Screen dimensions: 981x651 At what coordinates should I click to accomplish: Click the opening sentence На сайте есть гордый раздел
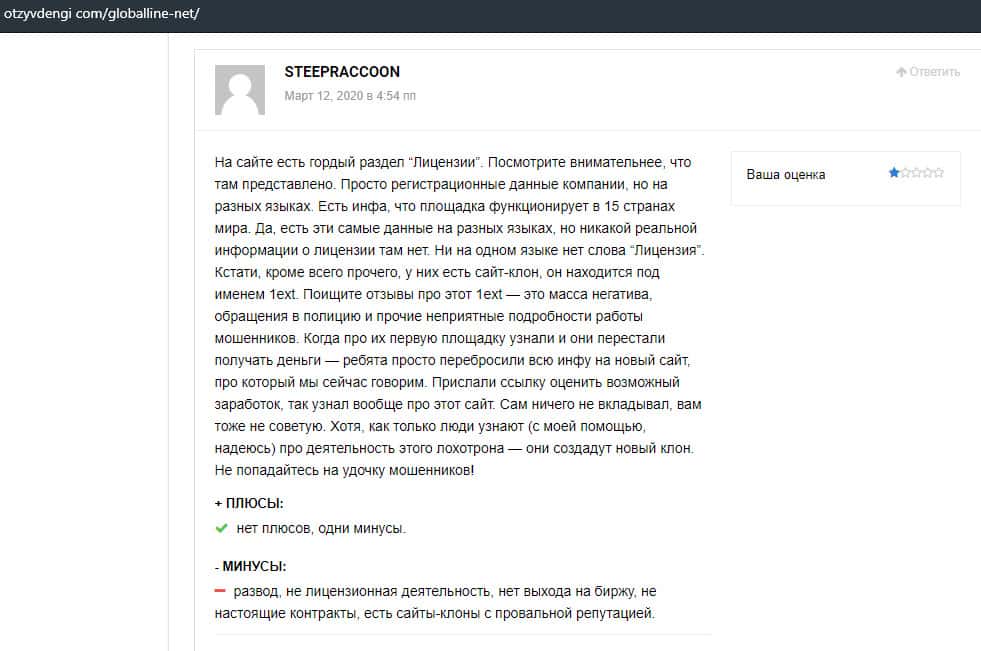coord(330,162)
